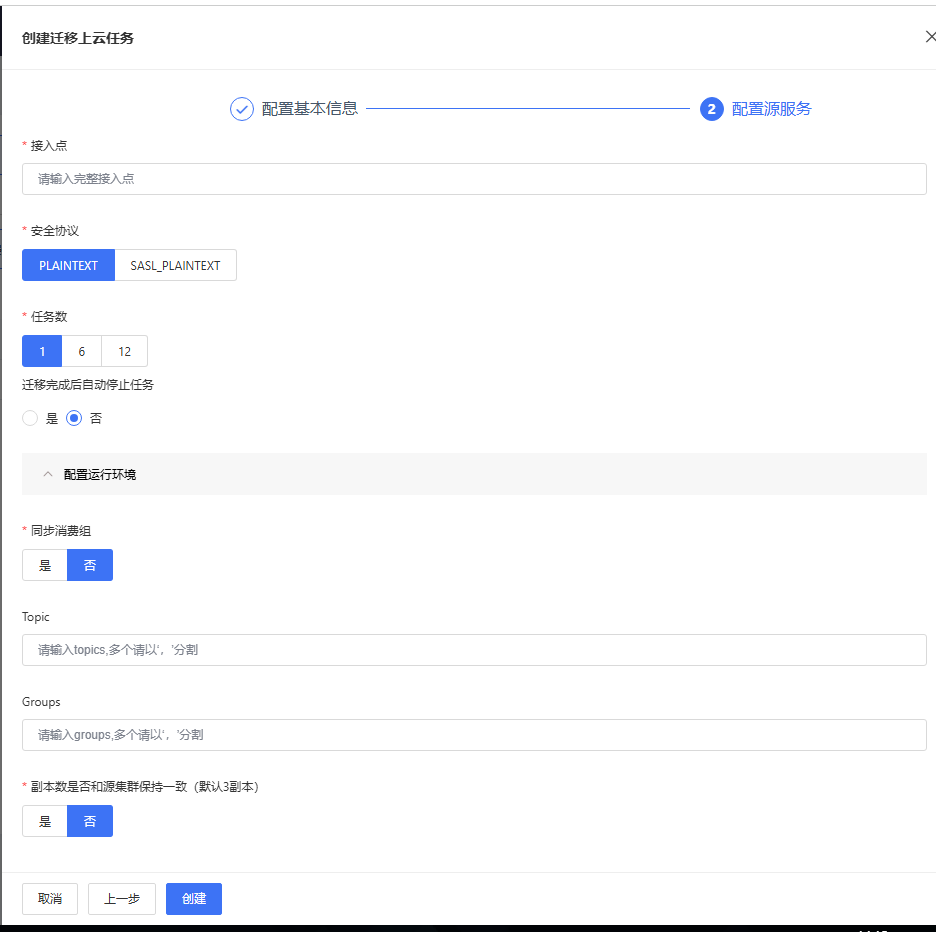
Task: Set task count to 12
Action: coord(124,351)
